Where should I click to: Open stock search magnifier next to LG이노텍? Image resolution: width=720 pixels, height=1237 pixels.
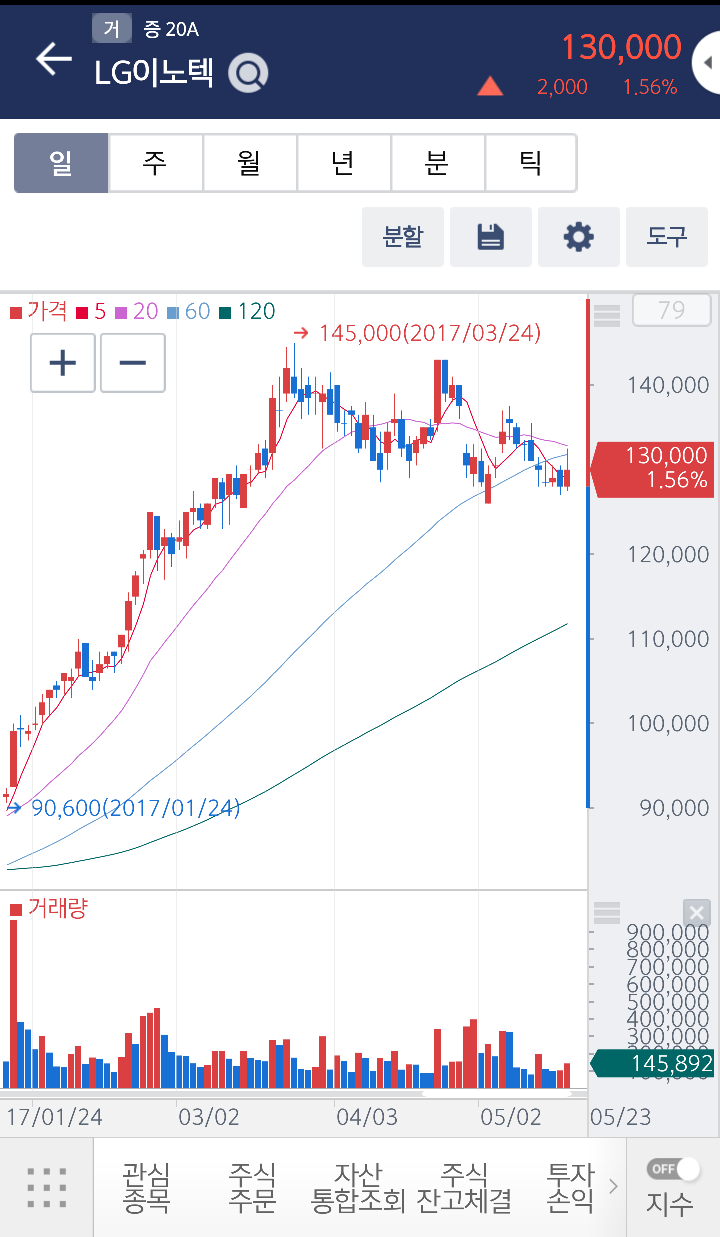pyautogui.click(x=248, y=73)
